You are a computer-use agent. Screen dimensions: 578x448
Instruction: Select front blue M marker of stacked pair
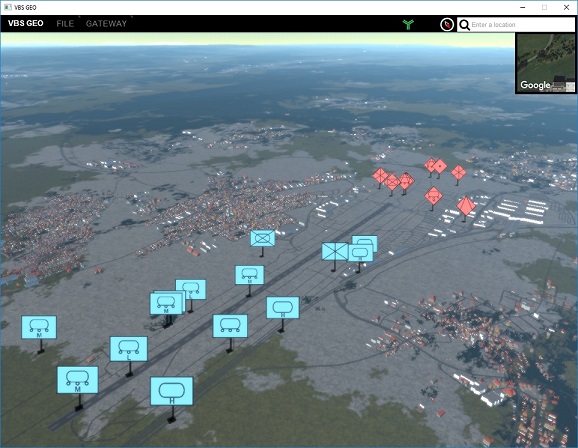click(x=166, y=303)
